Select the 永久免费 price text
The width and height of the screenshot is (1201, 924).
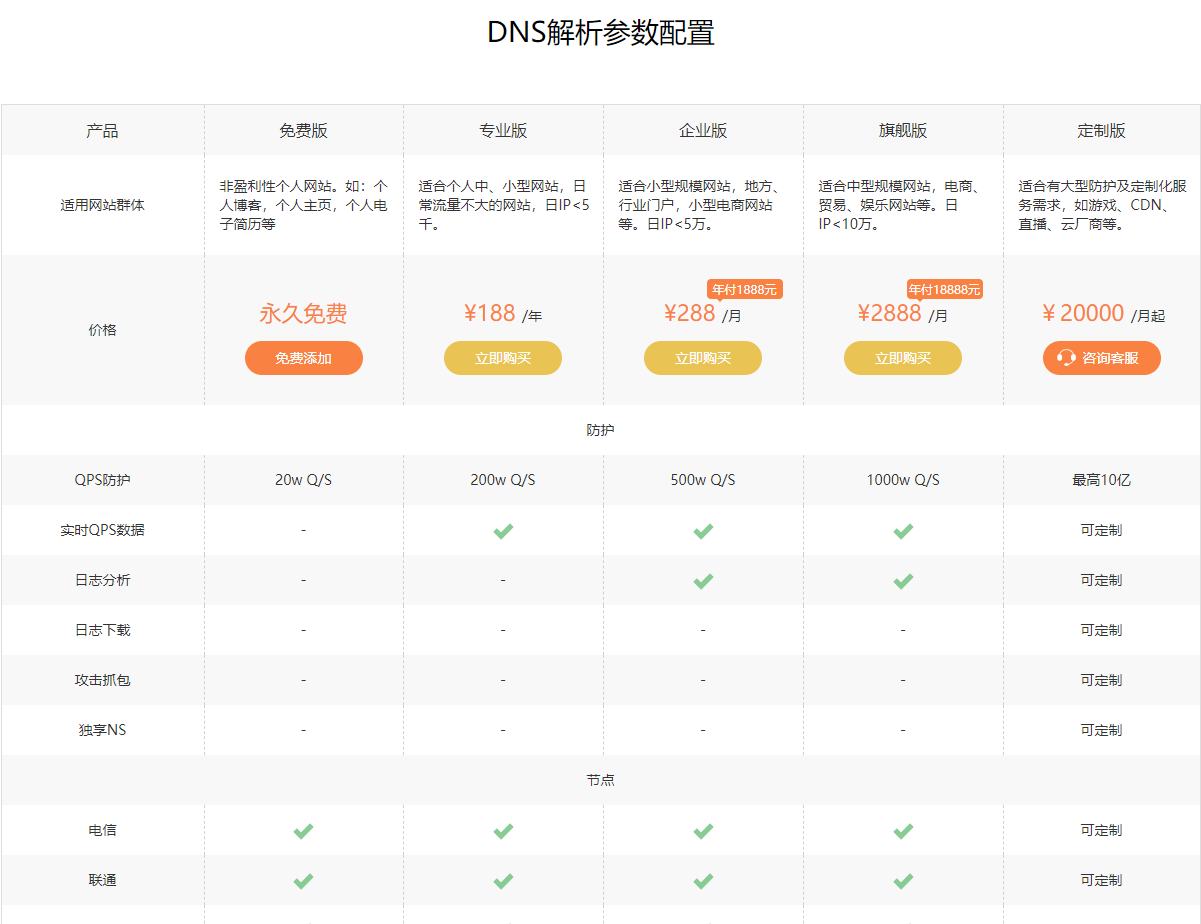point(303,314)
